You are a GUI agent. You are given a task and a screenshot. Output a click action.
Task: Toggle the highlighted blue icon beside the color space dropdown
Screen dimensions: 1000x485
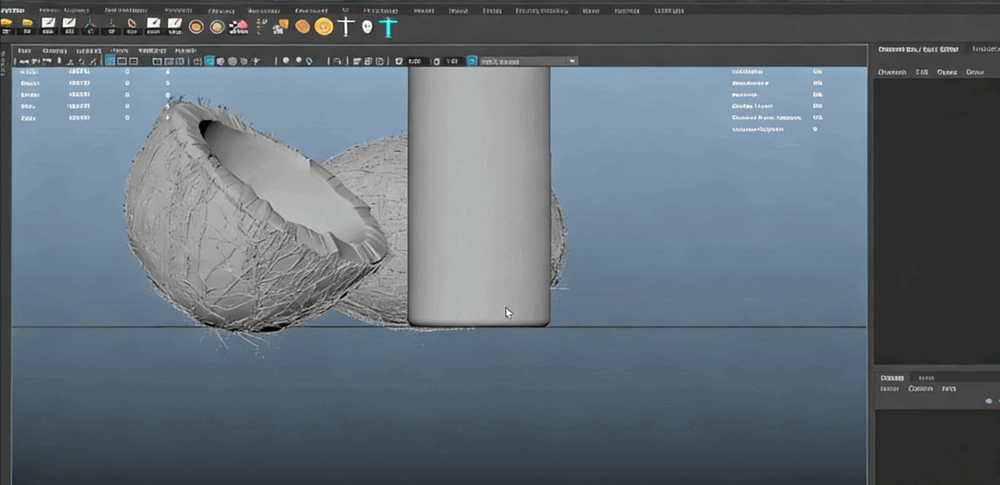[x=471, y=61]
